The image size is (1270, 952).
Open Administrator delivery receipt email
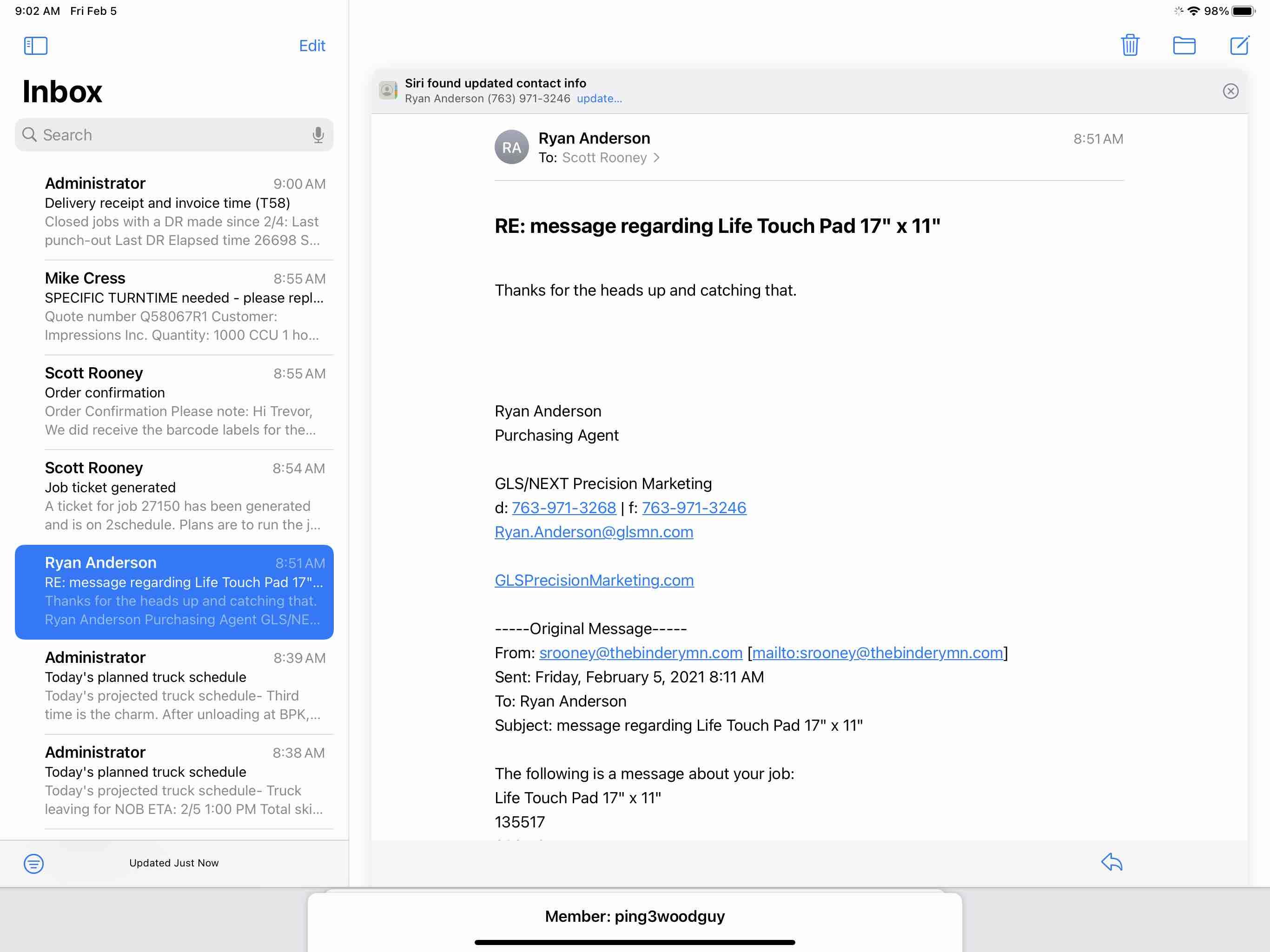point(184,212)
